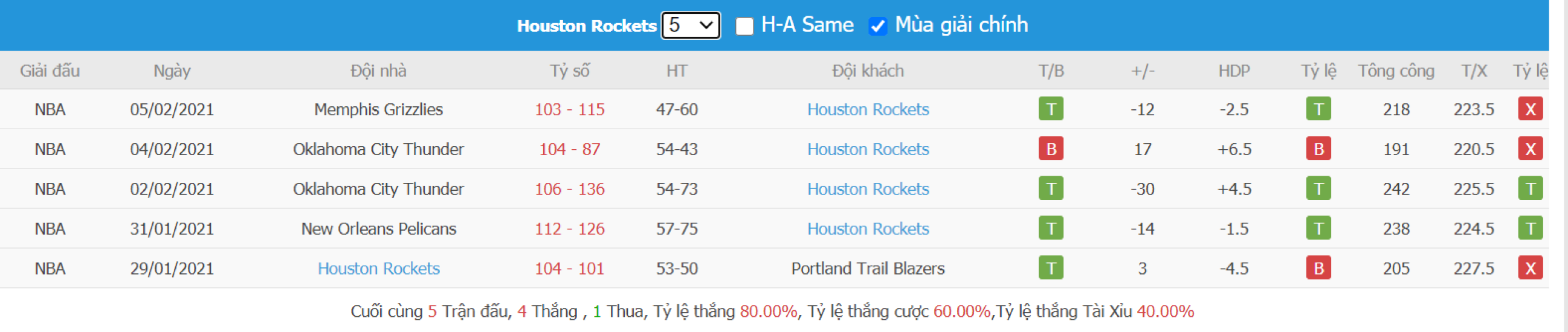Viewport: 1568px width, 332px height.
Task: Click the Houston Rockets title in blue header
Action: coord(587,25)
